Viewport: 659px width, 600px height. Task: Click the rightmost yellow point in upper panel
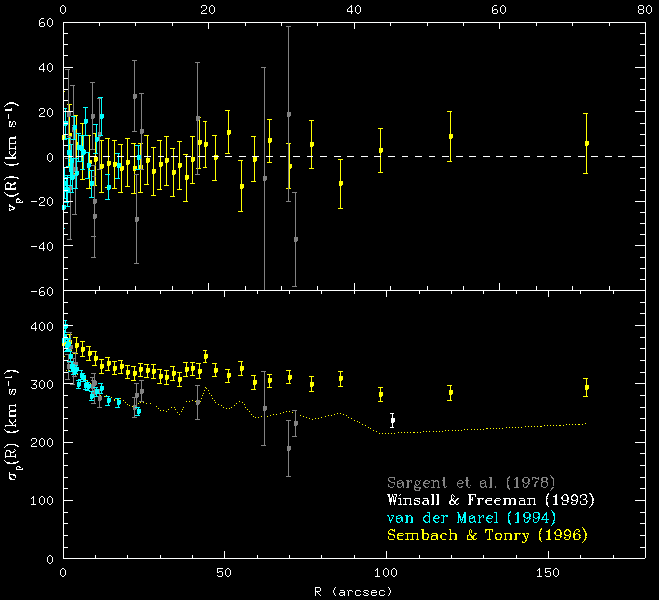click(x=586, y=143)
